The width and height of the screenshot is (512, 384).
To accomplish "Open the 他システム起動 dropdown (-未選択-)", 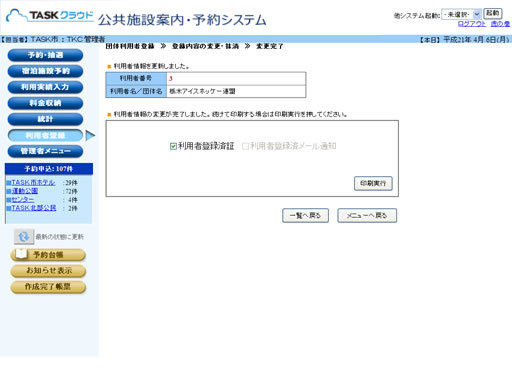I will point(461,14).
